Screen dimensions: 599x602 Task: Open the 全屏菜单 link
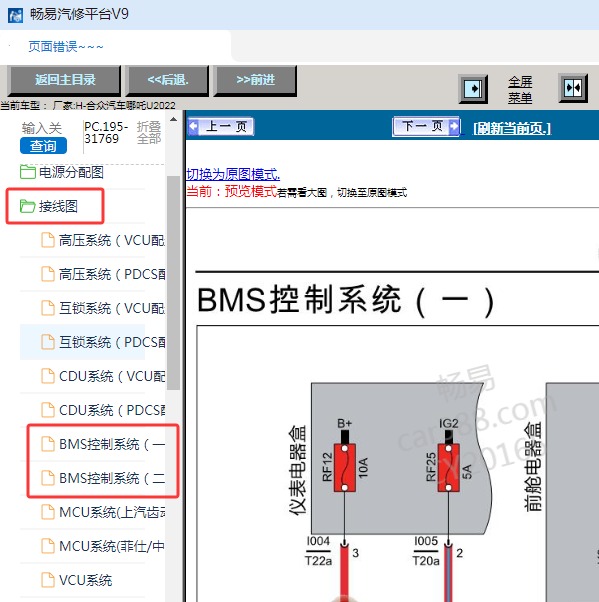(x=520, y=89)
